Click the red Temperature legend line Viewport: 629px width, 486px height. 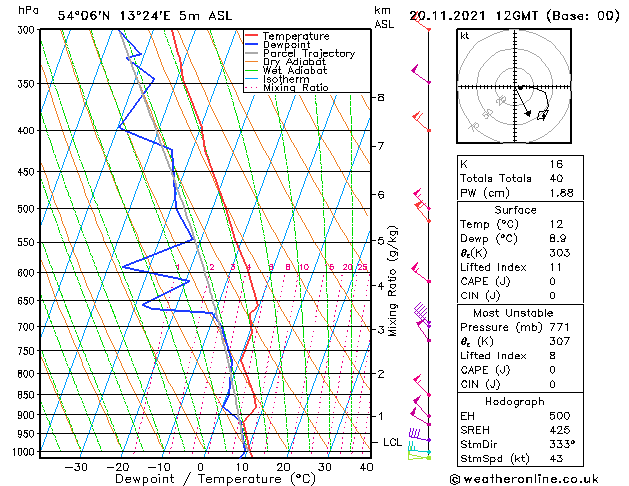pyautogui.click(x=252, y=36)
